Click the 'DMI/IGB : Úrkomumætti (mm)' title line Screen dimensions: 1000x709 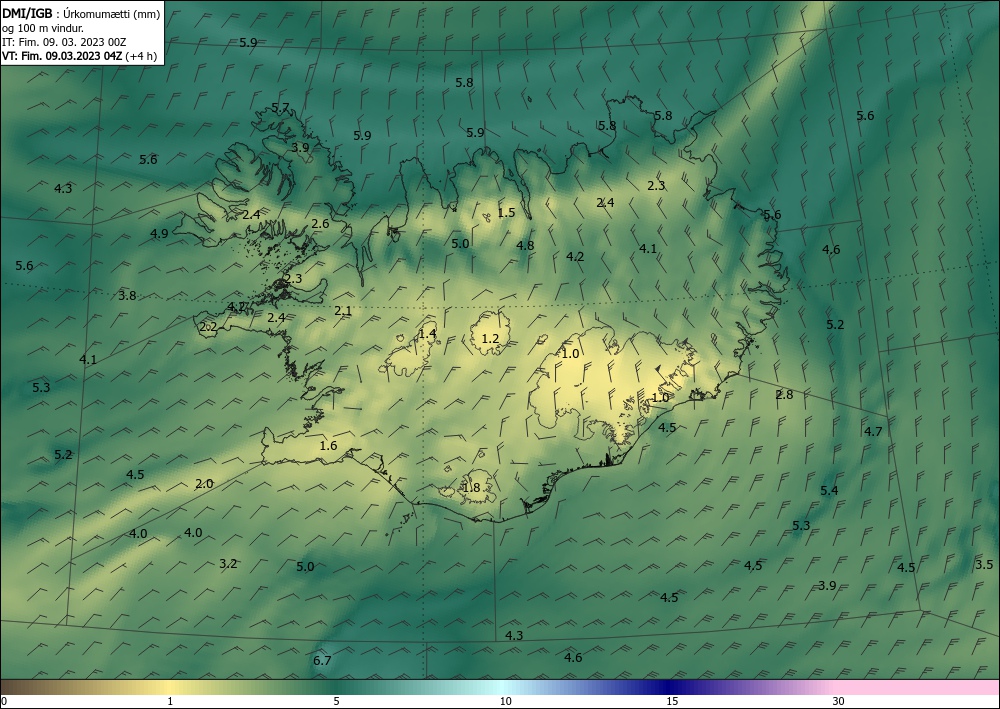point(81,14)
